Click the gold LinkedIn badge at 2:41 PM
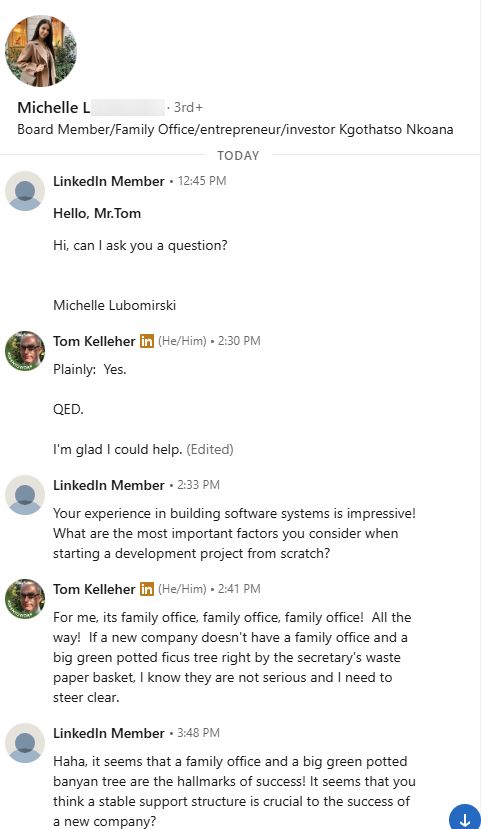 pos(147,589)
